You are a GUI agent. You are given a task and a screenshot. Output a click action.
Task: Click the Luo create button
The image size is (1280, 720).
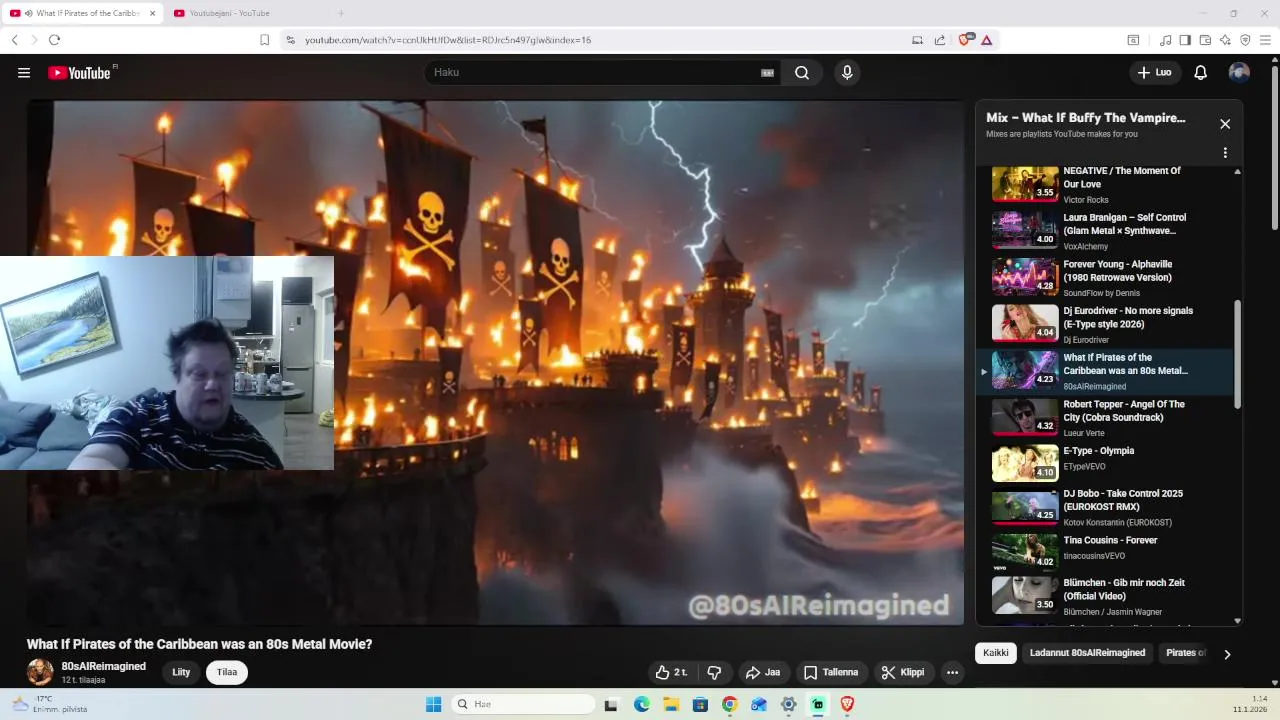pos(1154,73)
